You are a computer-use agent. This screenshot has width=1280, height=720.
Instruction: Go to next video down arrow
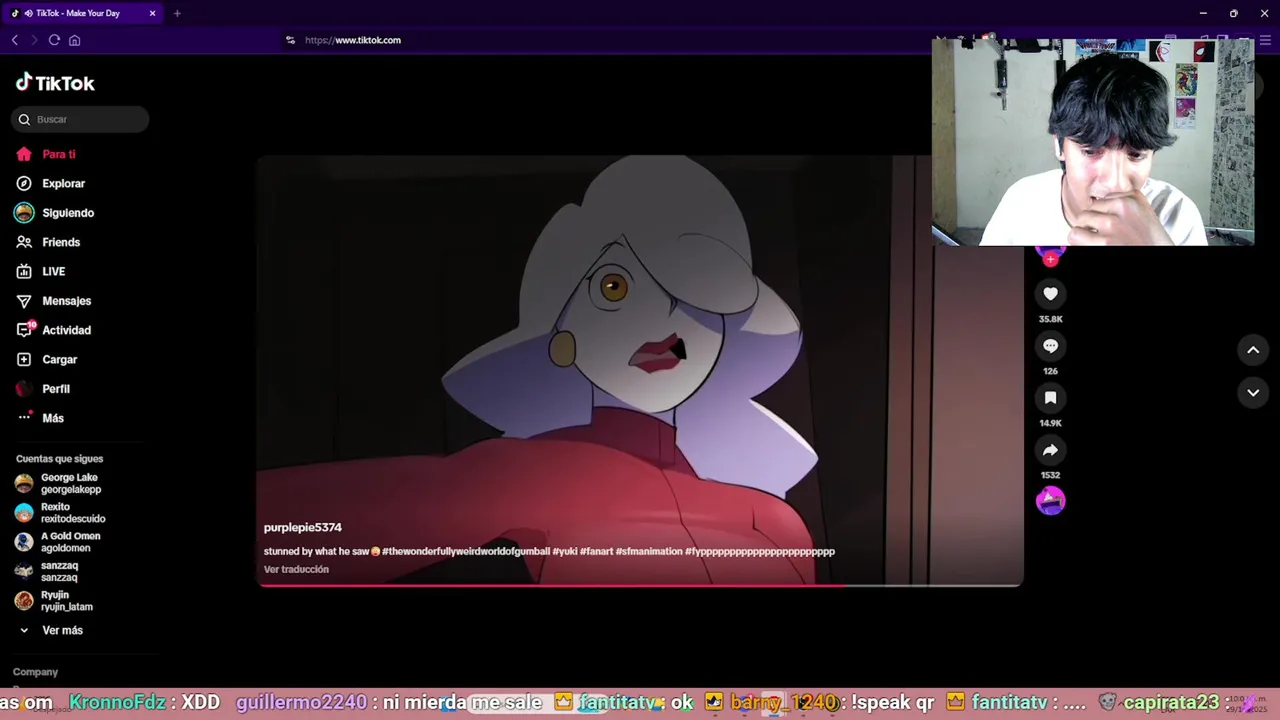1253,393
